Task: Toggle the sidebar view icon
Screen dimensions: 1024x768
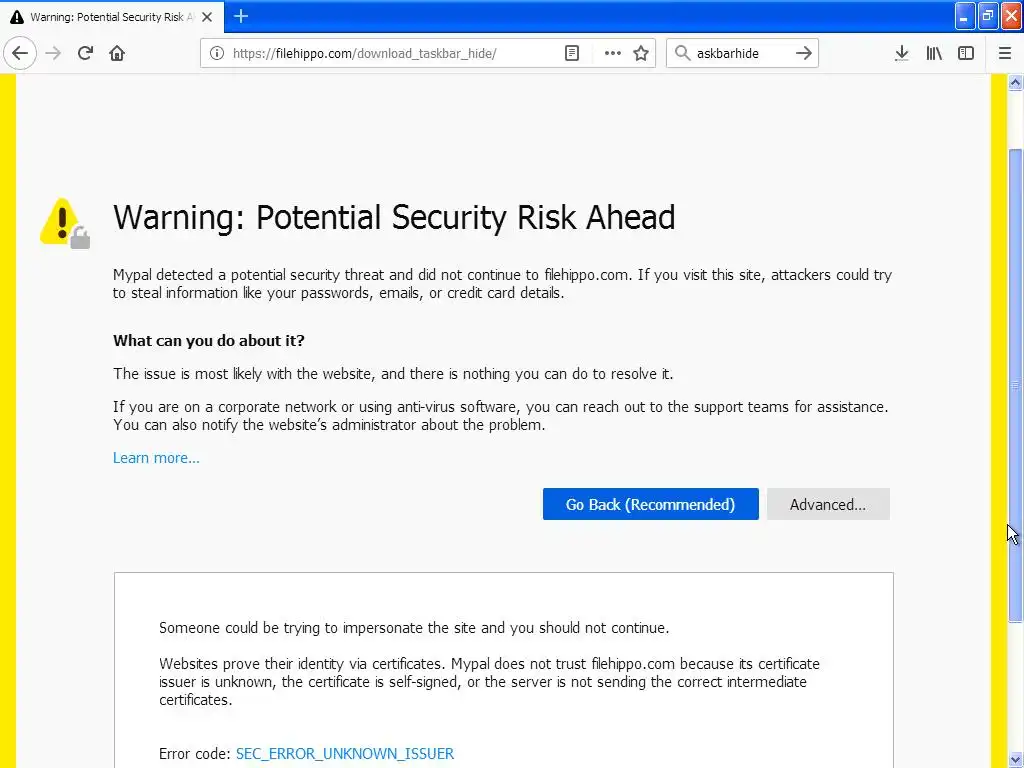Action: pos(966,53)
